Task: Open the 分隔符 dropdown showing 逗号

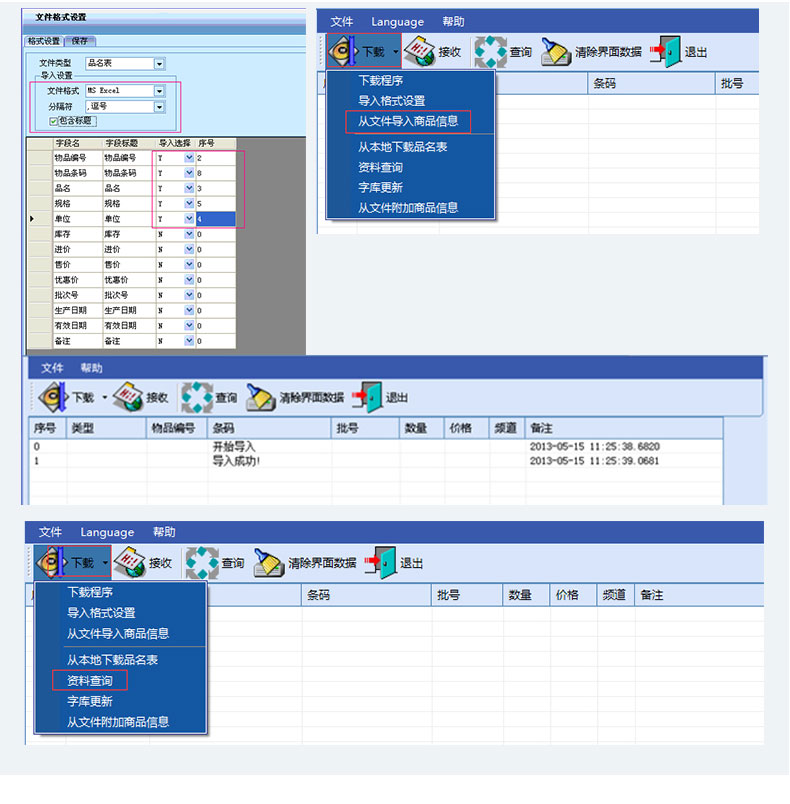Action: (x=159, y=107)
